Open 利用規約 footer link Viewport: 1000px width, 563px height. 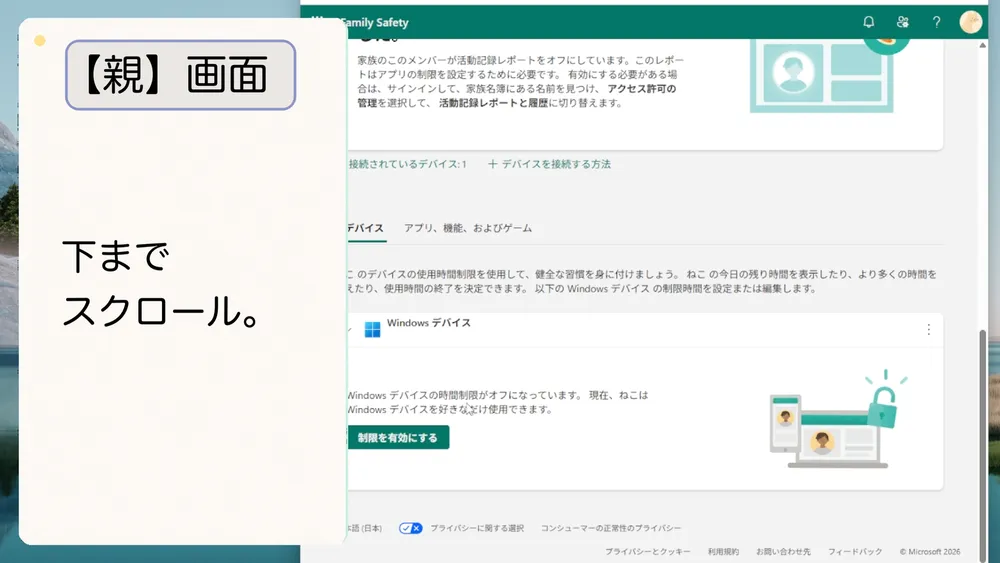[x=723, y=552]
